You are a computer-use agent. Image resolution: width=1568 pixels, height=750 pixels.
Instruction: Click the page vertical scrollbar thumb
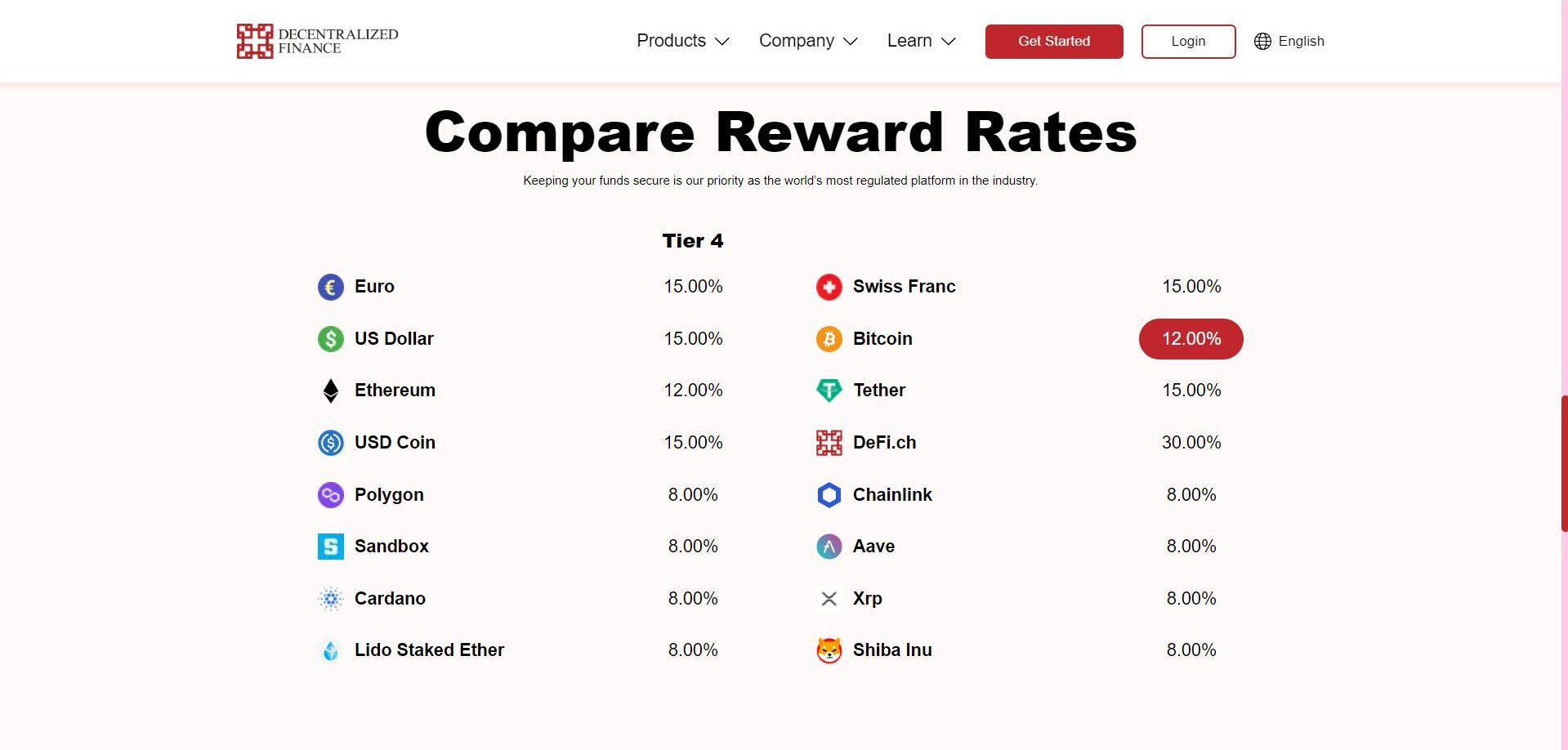click(x=1564, y=463)
